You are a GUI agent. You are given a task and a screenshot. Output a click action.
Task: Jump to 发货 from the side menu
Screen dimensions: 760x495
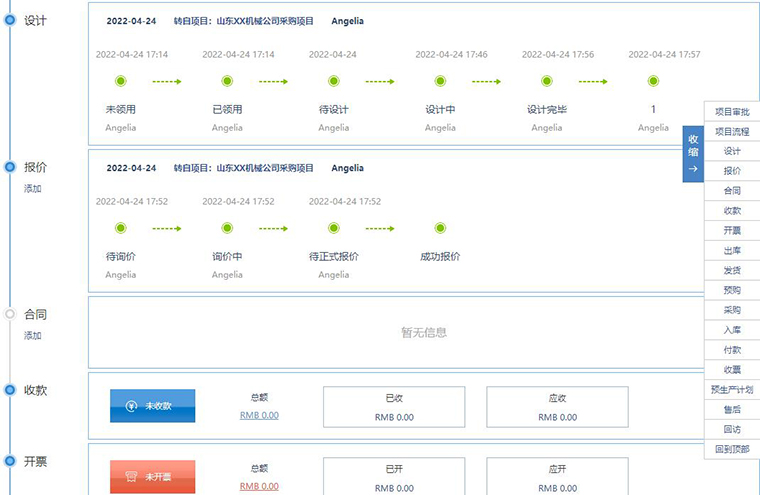pyautogui.click(x=732, y=271)
